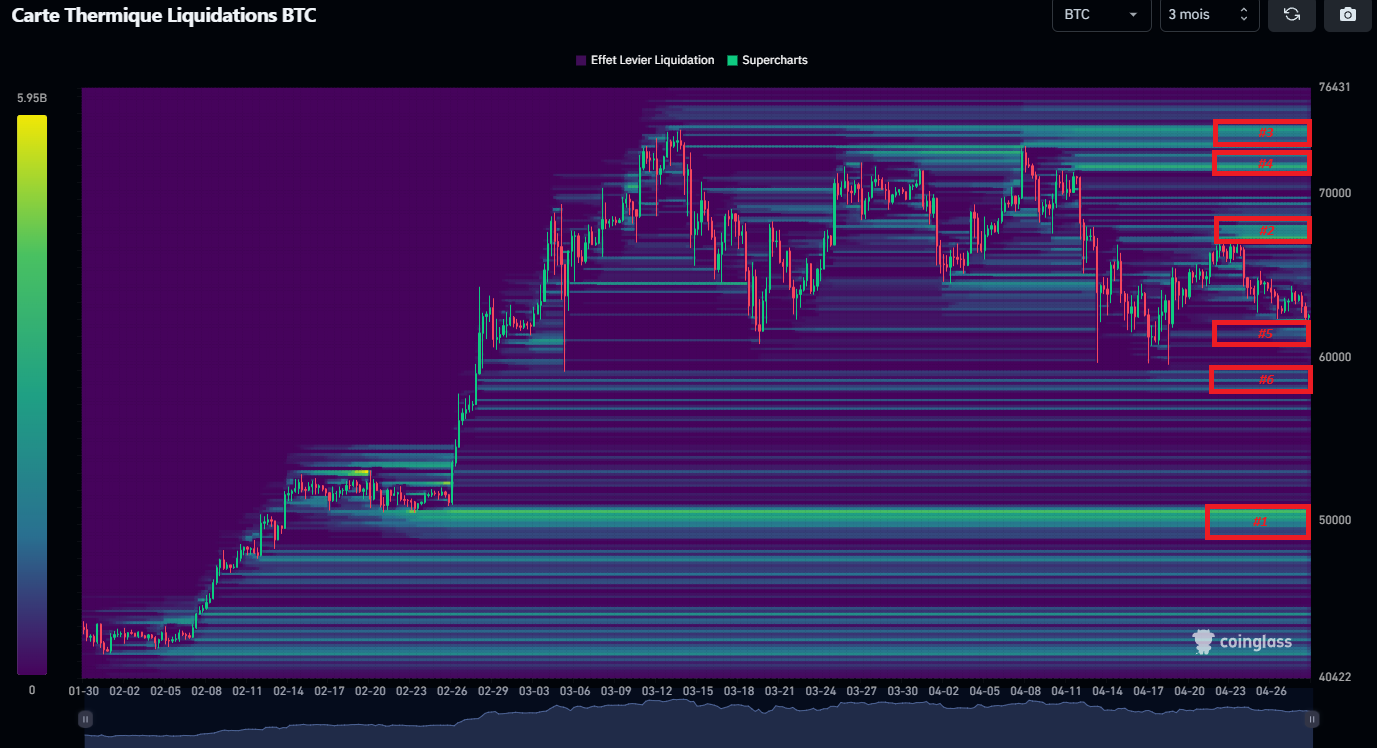
Task: Refresh the liquidation heatmap data
Action: point(1292,15)
